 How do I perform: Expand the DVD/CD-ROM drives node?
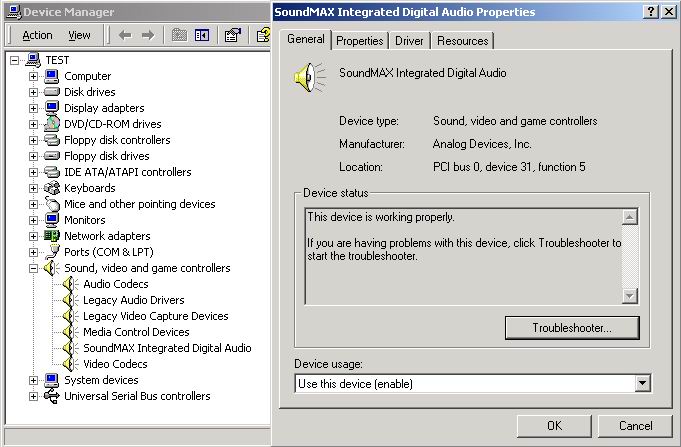pos(33,124)
